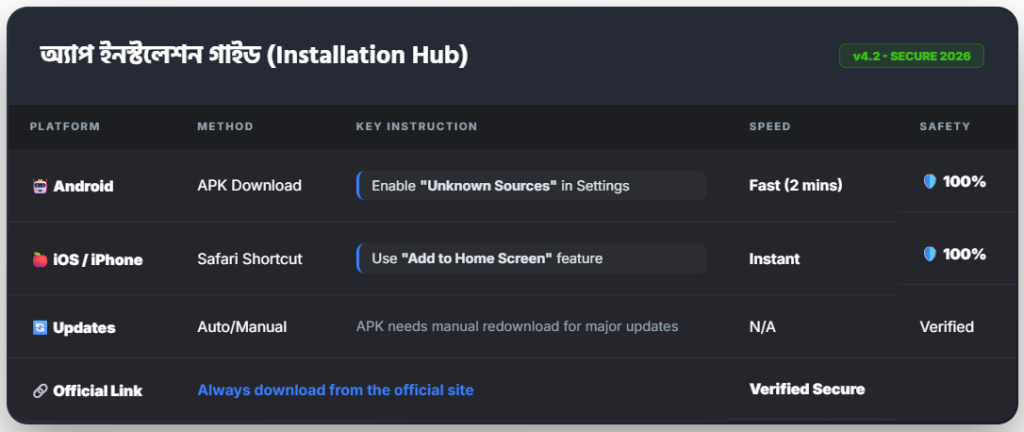Select the Safari Shortcut method cell
Screen dimensions: 1024x432
250,259
